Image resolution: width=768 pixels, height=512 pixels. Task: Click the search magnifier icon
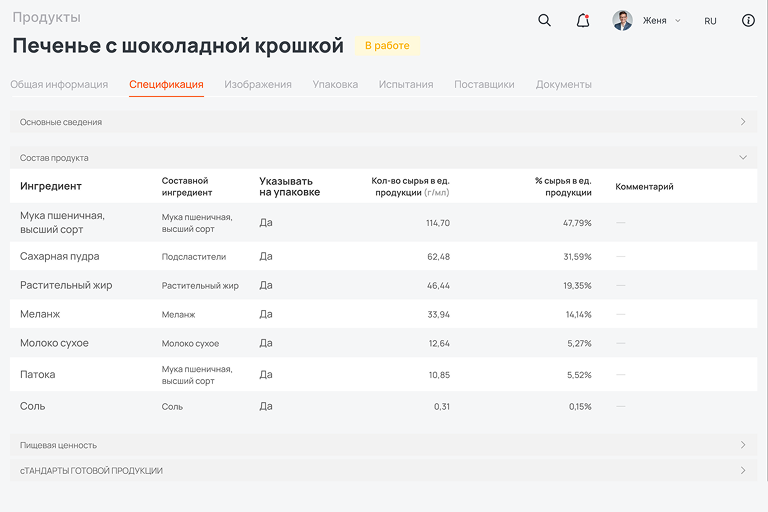[544, 20]
